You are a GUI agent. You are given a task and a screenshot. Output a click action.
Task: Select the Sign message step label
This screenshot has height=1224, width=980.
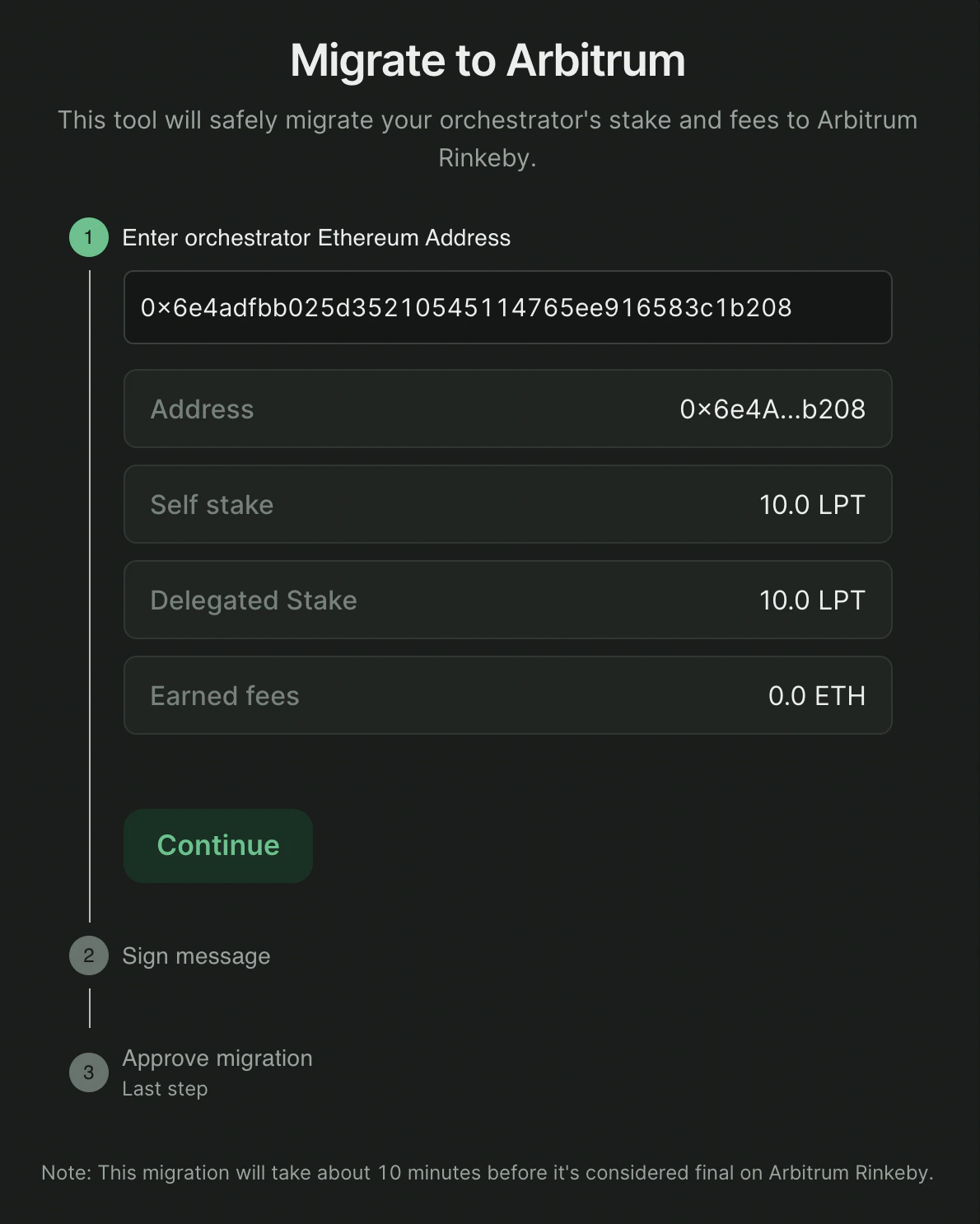(196, 955)
